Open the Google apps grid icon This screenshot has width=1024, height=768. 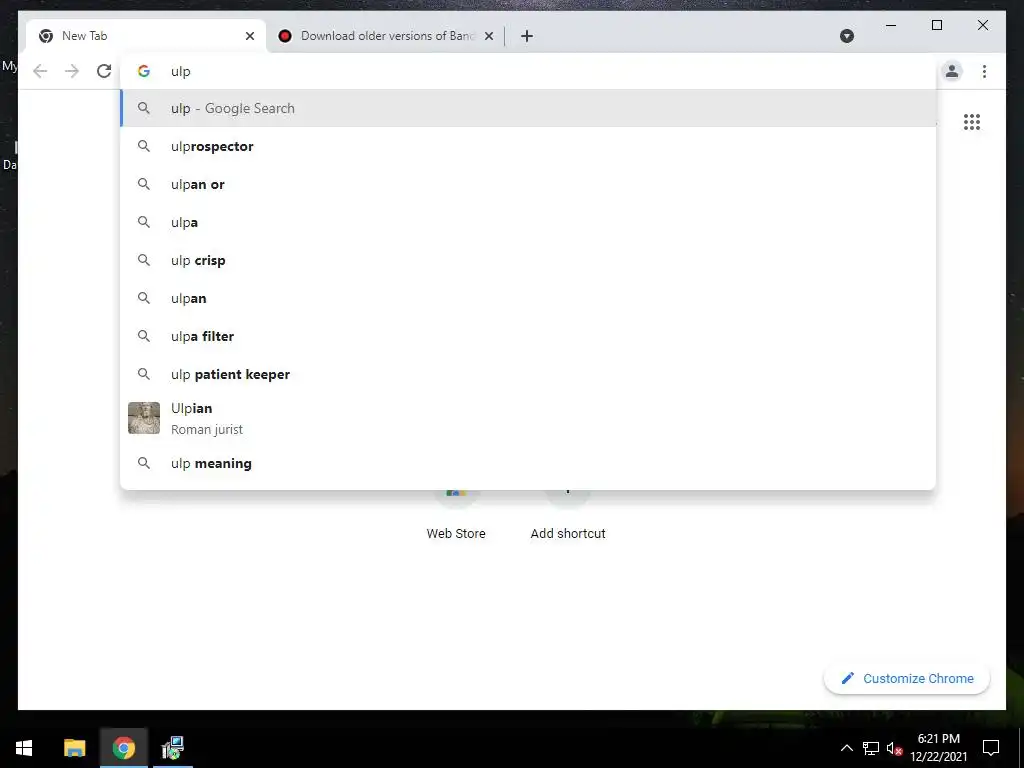pyautogui.click(x=972, y=122)
